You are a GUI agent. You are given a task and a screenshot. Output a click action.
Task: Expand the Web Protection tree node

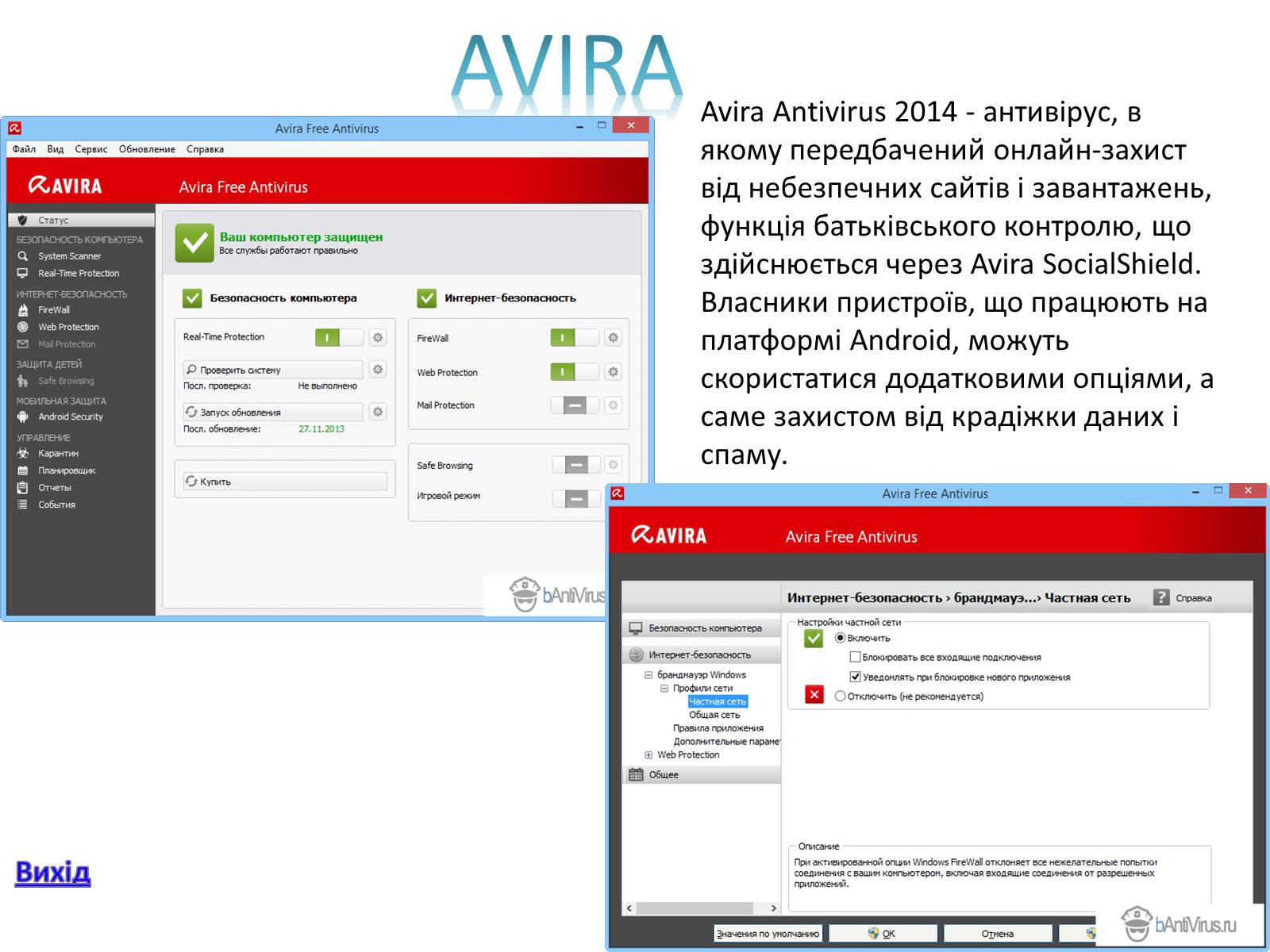point(648,755)
